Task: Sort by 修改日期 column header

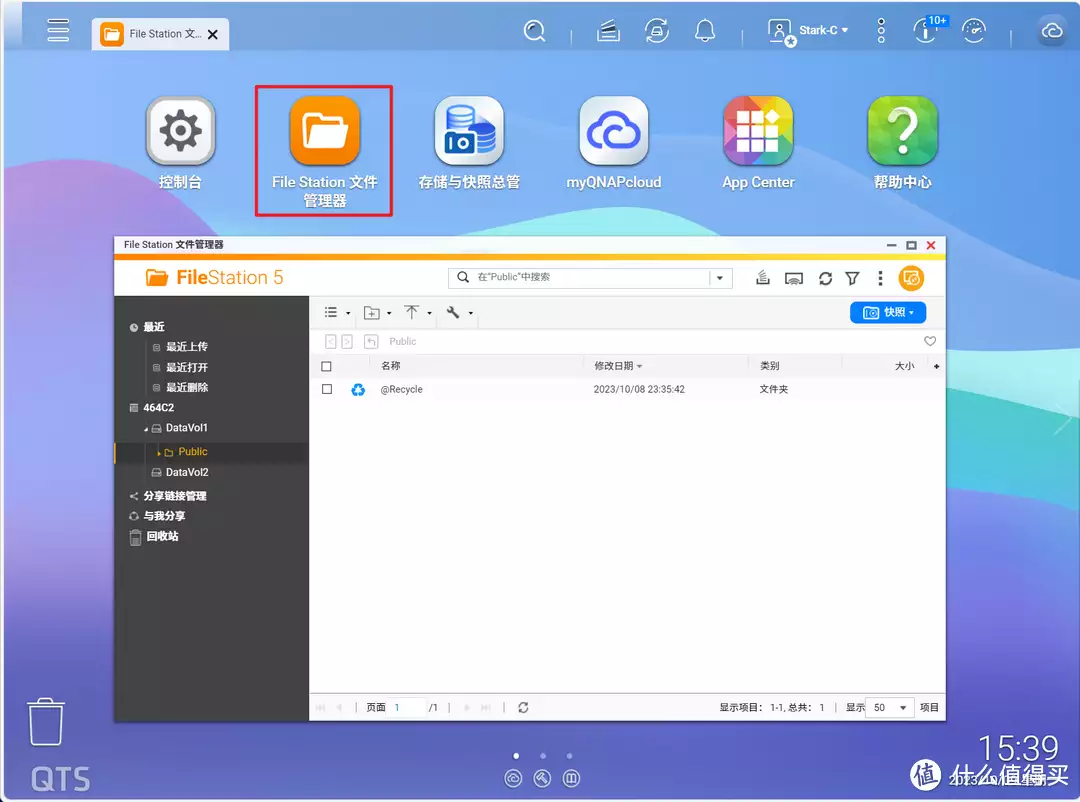Action: coord(618,366)
